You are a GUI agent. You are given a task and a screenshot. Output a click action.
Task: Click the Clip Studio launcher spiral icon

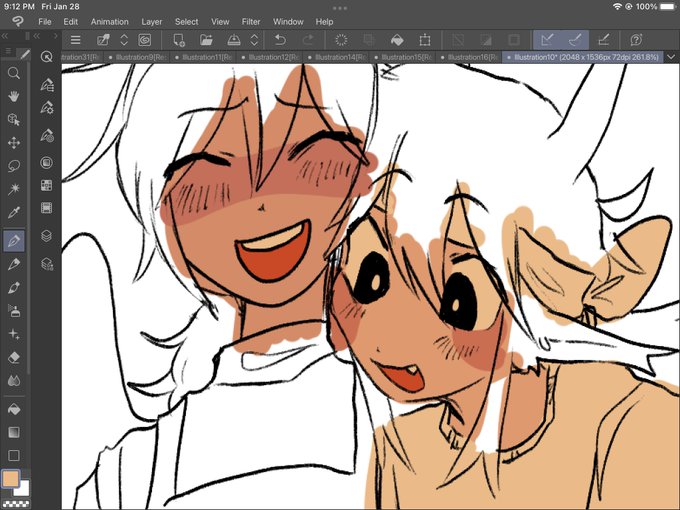(144, 40)
